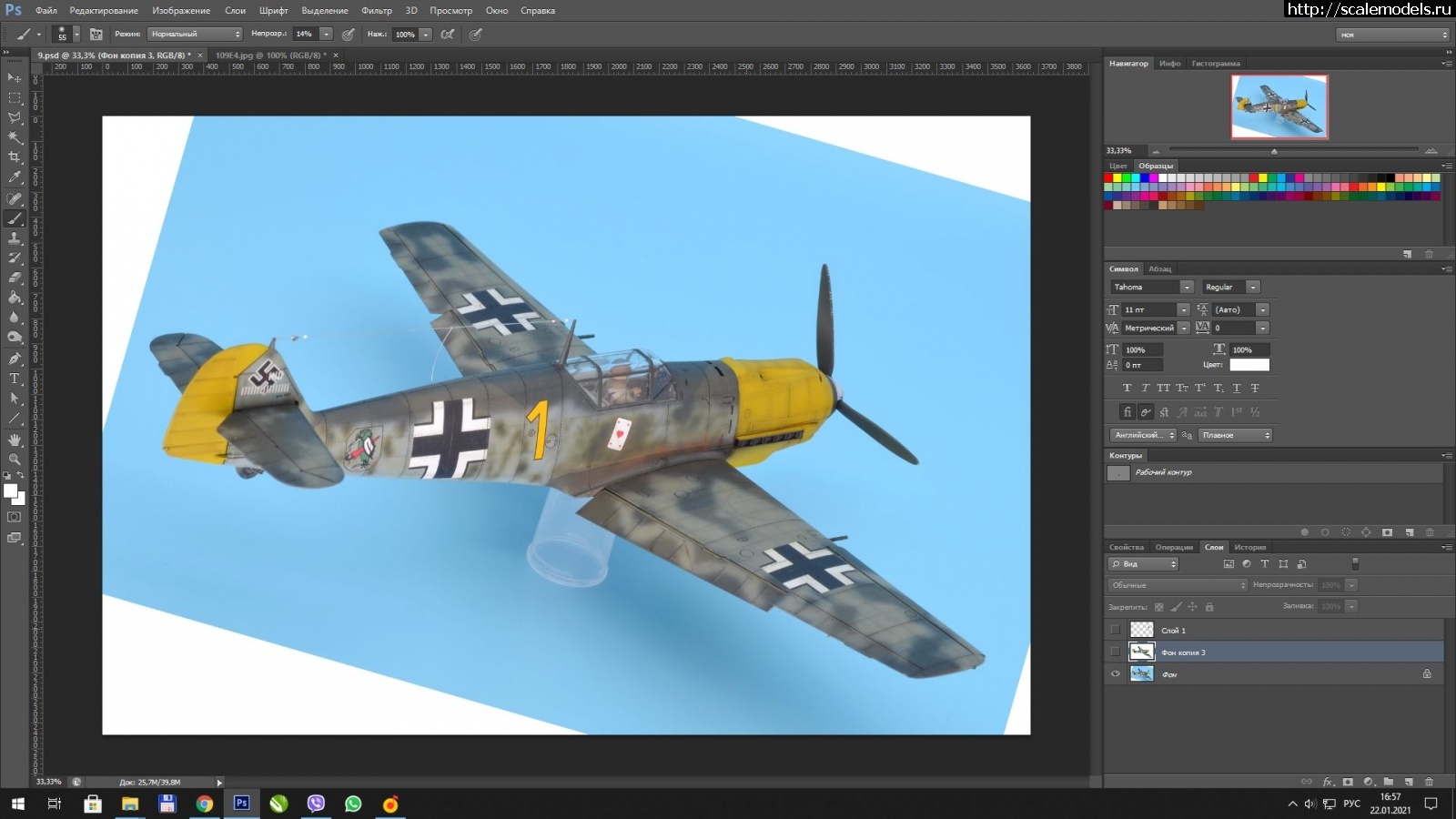Screen dimensions: 1456x819
Task: Toggle standard ligatures fi button
Action: click(x=1127, y=412)
